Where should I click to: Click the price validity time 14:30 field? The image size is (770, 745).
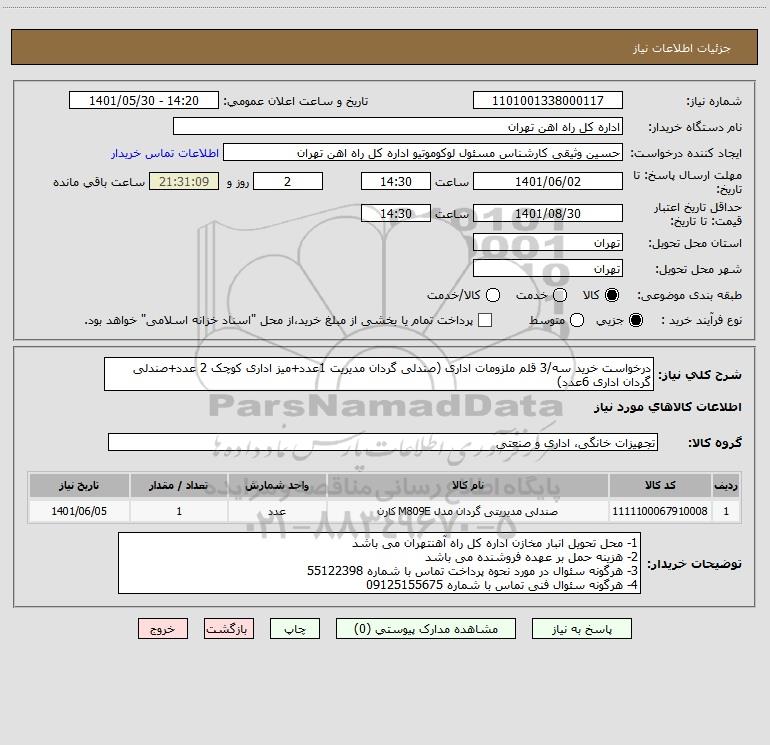(396, 213)
